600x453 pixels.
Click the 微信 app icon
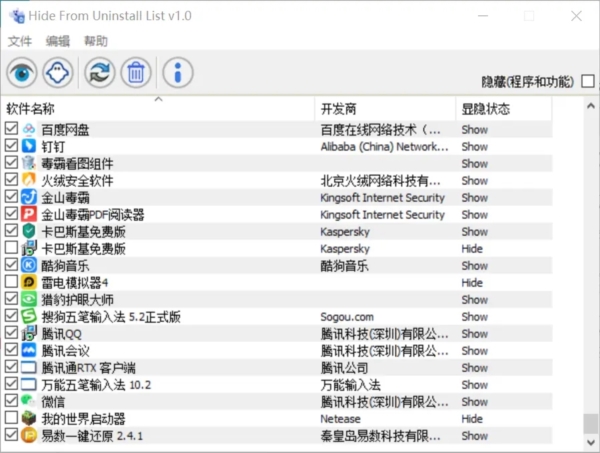coord(29,401)
